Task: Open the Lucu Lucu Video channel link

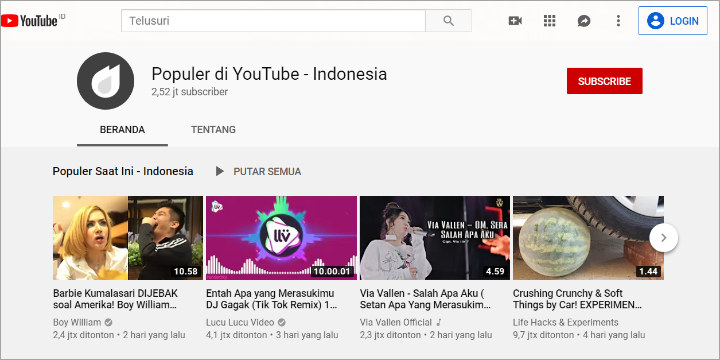Action: click(240, 322)
